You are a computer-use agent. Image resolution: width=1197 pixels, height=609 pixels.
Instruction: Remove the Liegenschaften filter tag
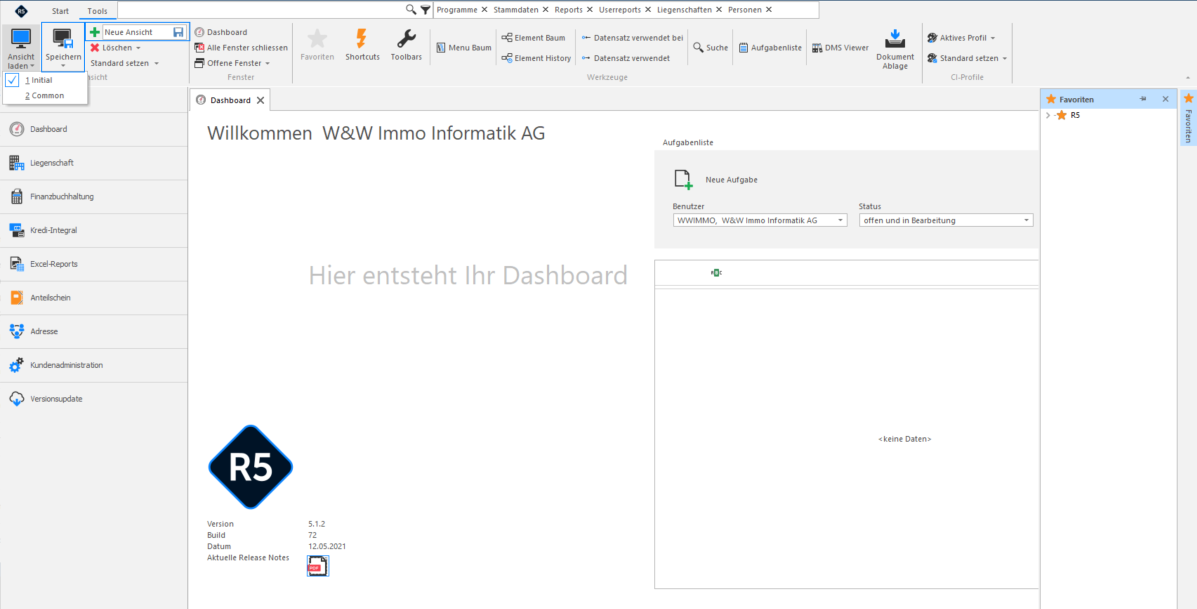point(719,10)
